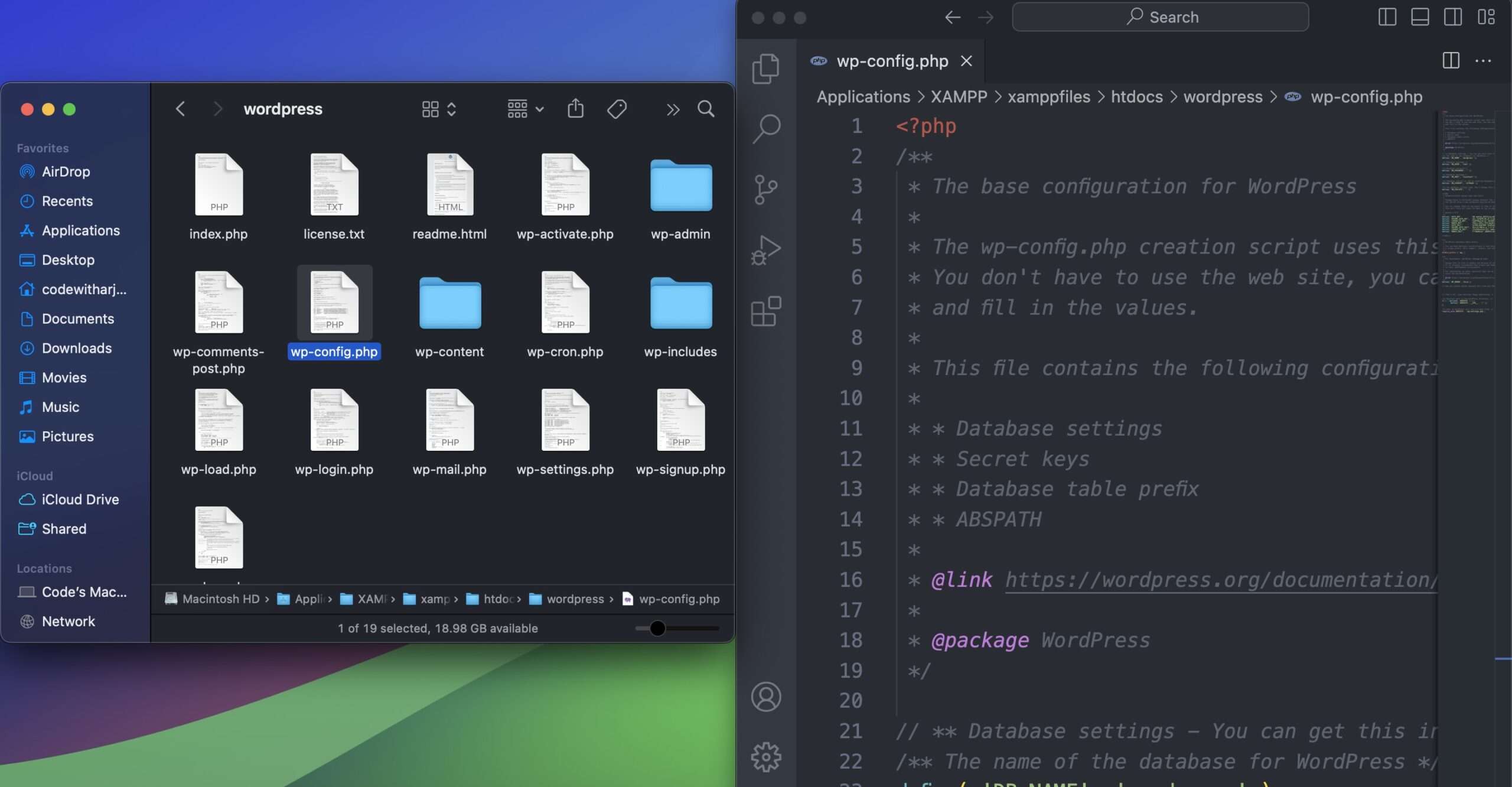This screenshot has height=787, width=1512.
Task: Click the XAMPP breadcrumb in VS Code
Action: 959,97
